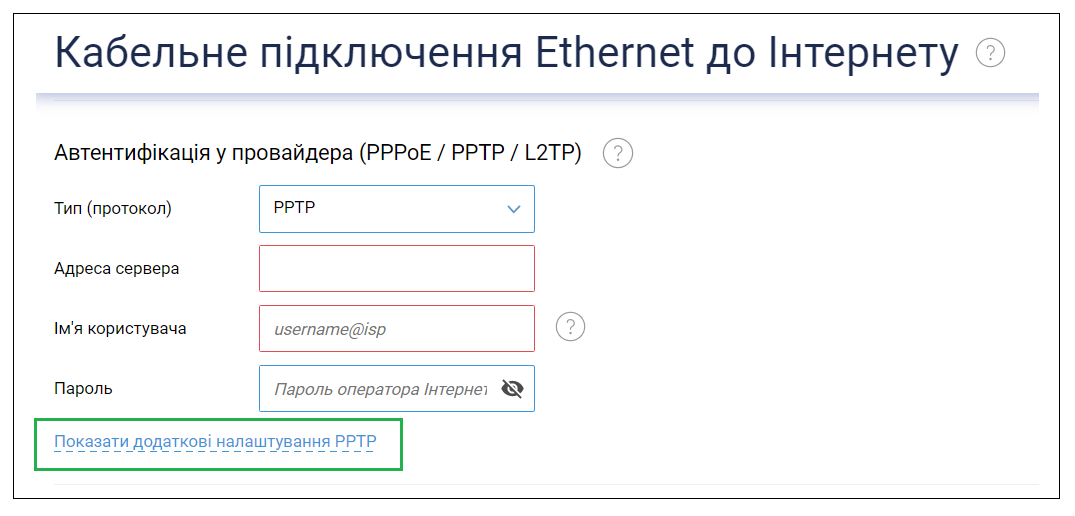Toggle password visibility eye icon
1075x516 pixels.
(x=512, y=389)
